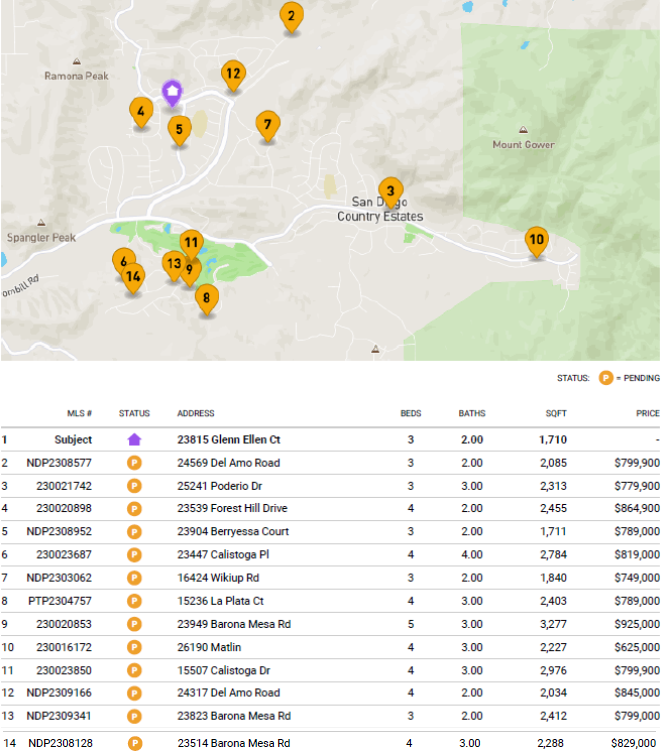
Task: Select map pin number 7
Action: point(268,126)
